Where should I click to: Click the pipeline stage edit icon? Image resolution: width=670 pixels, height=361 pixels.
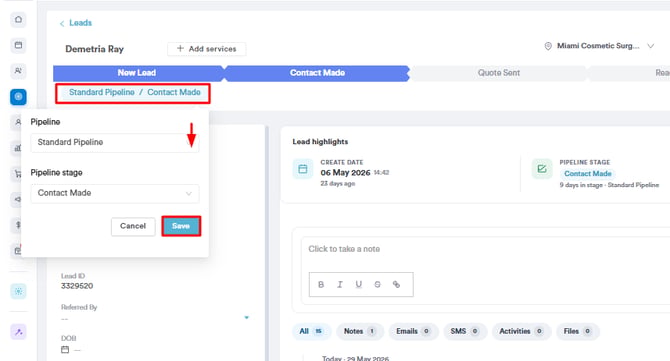[542, 169]
